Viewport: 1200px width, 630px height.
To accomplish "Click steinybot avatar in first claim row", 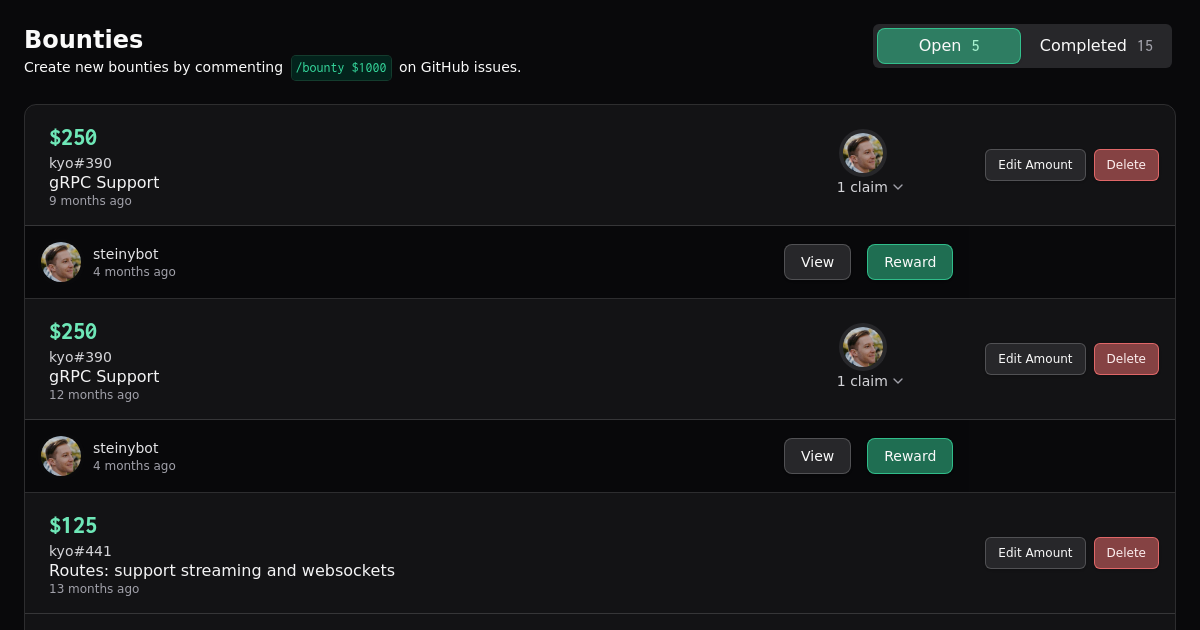I will point(61,262).
